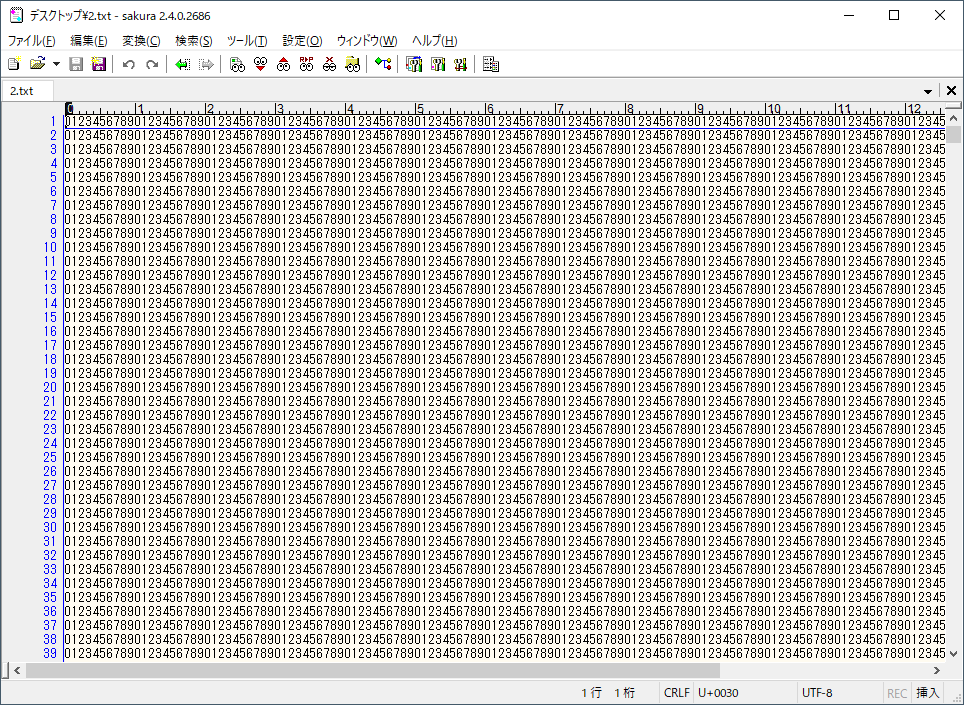The width and height of the screenshot is (964, 705).
Task: Click the UTF-8 encoding indicator
Action: [x=817, y=693]
